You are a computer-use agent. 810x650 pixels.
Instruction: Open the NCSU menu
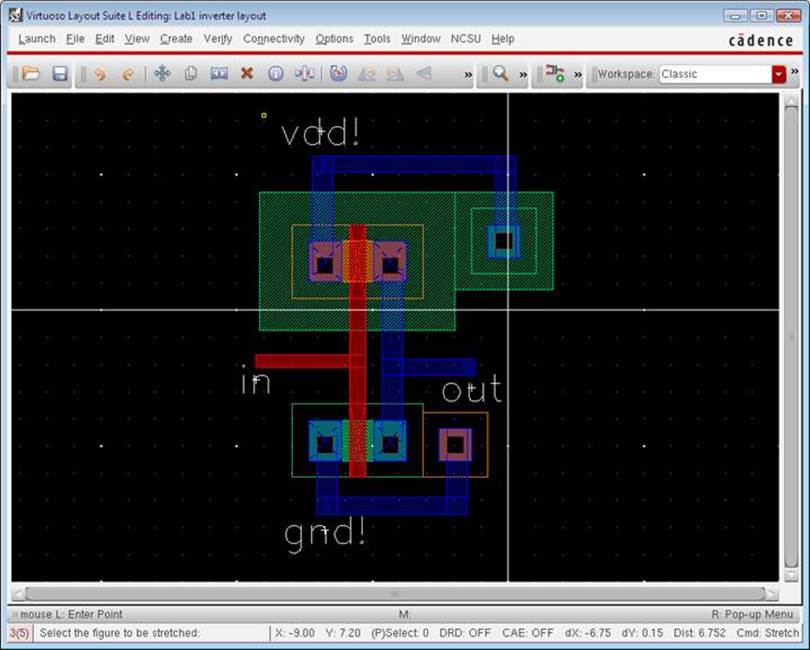[465, 38]
